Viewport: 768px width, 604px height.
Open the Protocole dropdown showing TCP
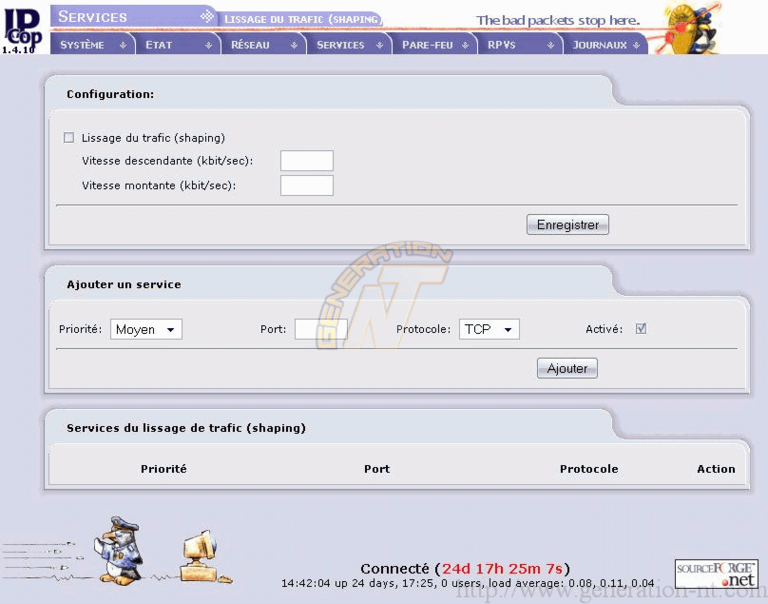[489, 329]
